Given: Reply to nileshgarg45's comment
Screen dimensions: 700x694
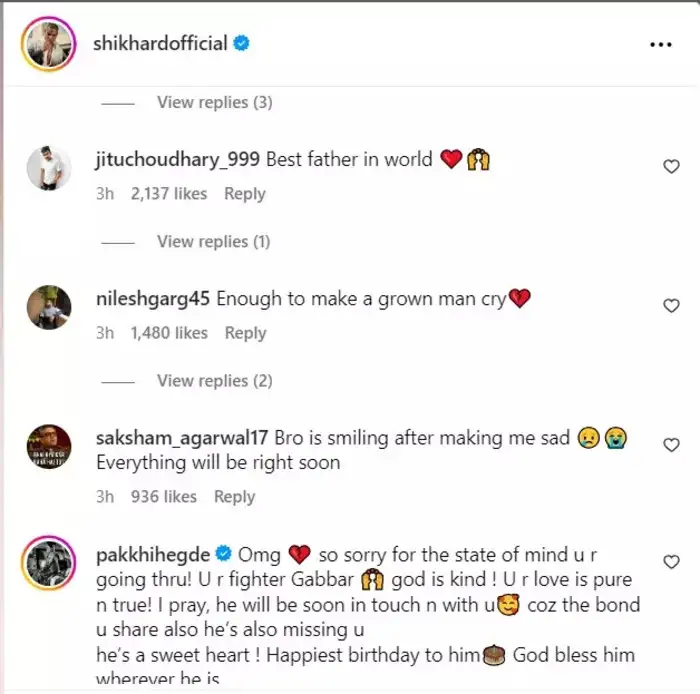Looking at the screenshot, I should pos(245,333).
